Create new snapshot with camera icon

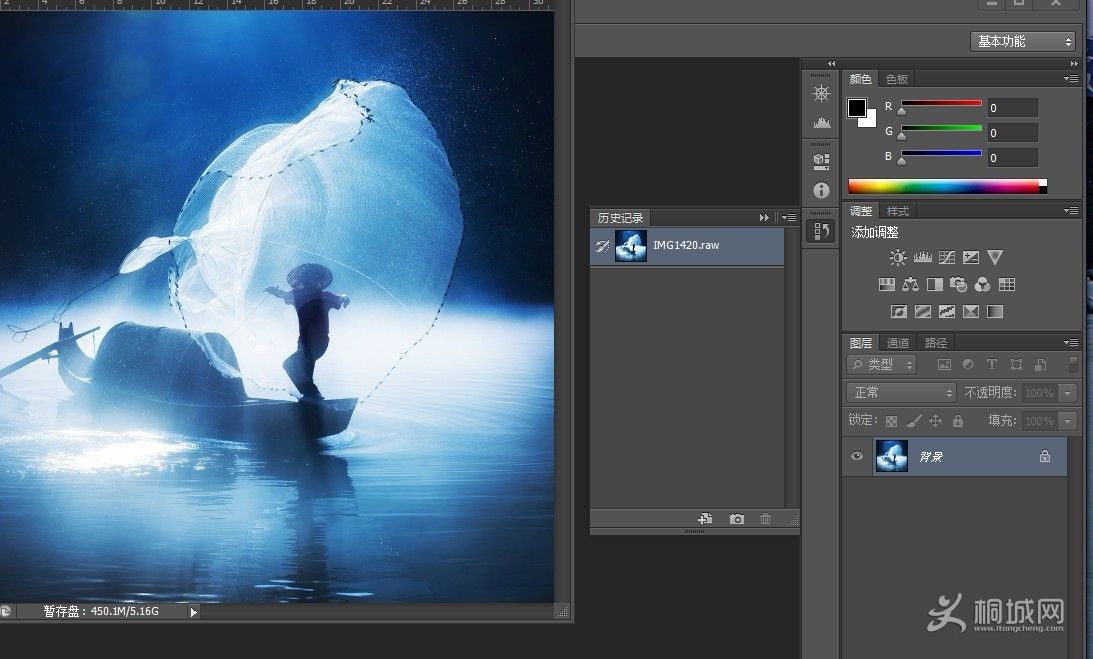[x=737, y=519]
